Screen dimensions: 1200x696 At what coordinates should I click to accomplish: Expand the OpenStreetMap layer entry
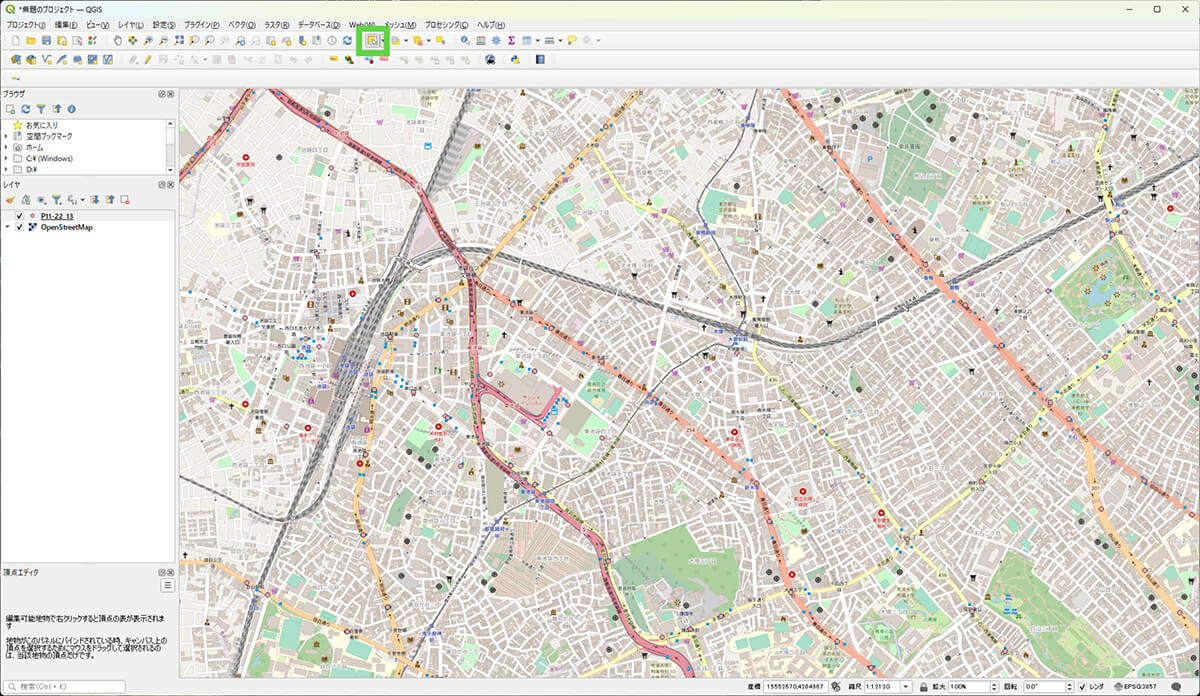(x=7, y=227)
